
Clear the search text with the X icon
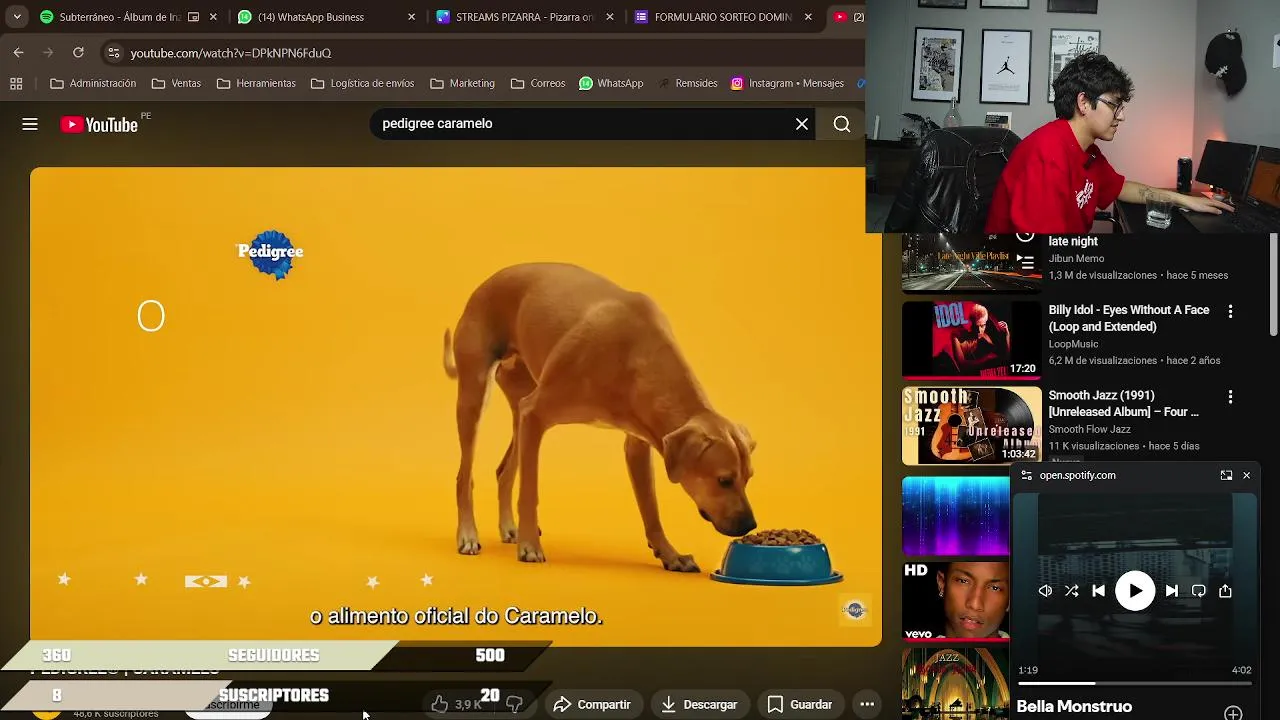click(802, 124)
